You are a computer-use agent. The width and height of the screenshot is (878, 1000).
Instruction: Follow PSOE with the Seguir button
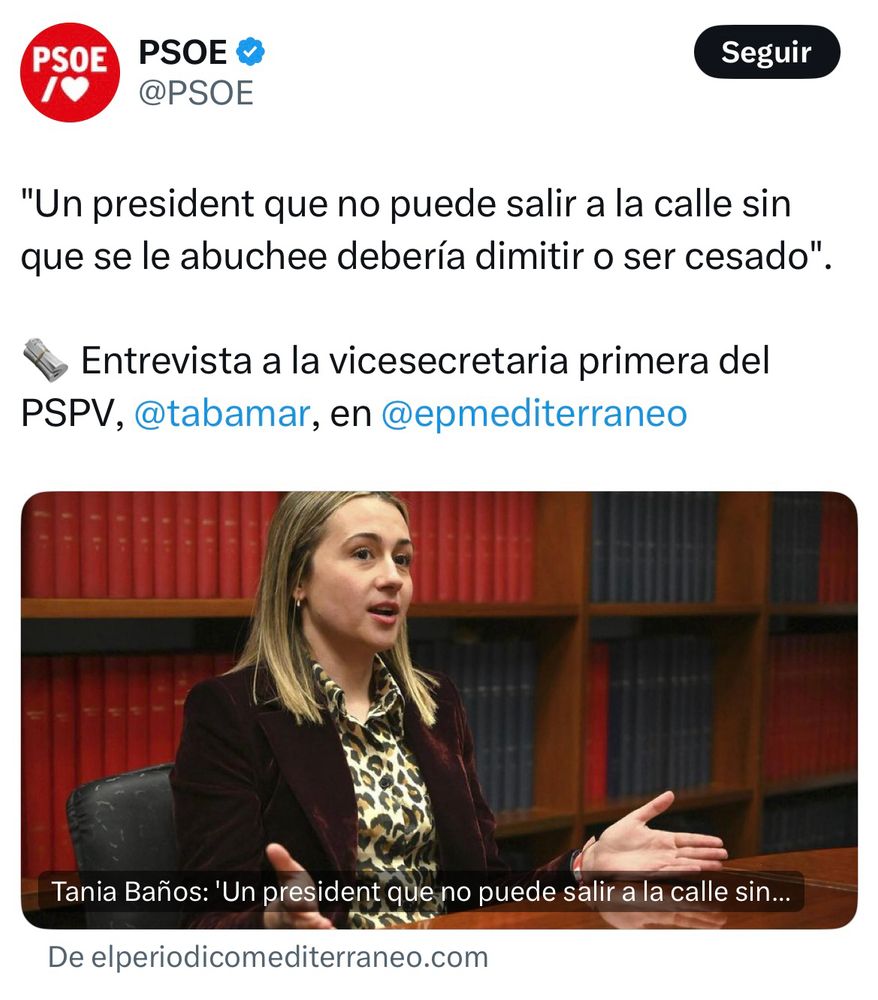[x=766, y=52]
